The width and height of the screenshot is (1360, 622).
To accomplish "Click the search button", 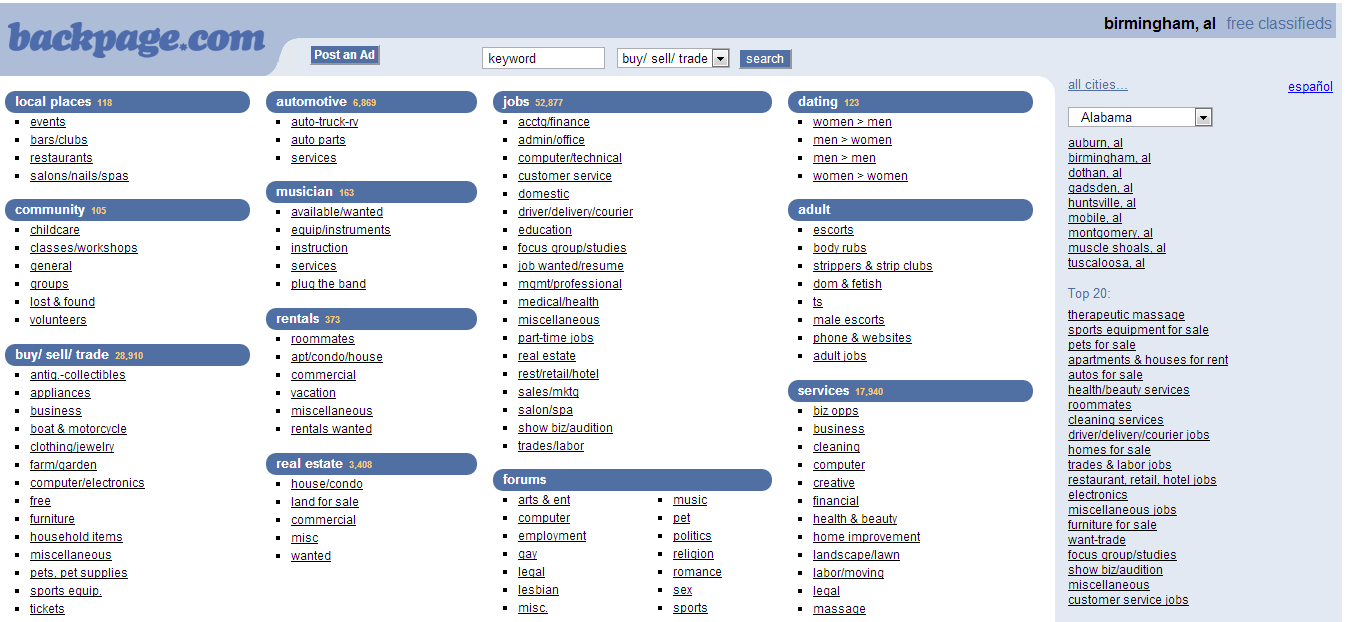I will pos(765,59).
